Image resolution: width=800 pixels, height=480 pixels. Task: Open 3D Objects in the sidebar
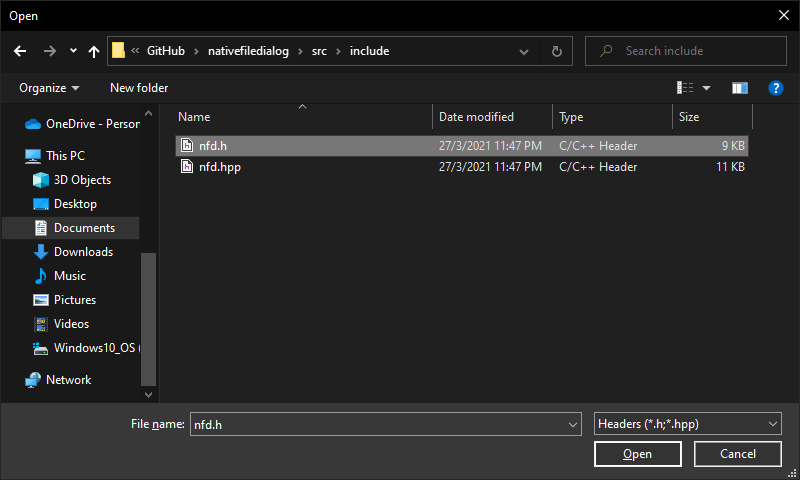pos(81,180)
